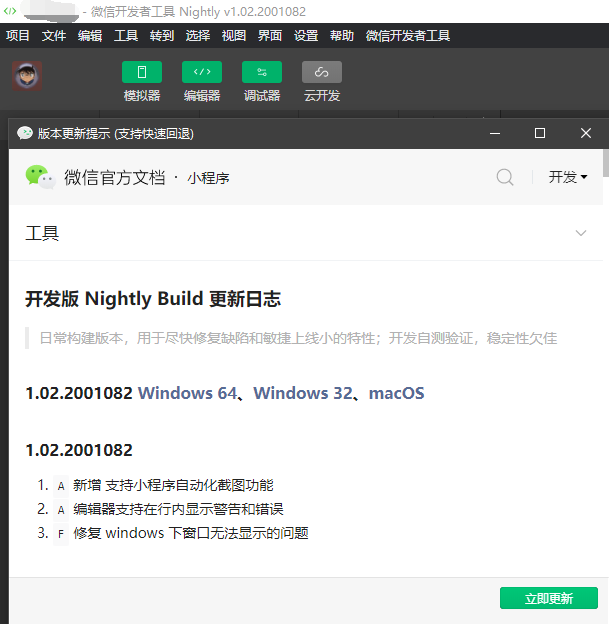Open the 编辑 menu
Viewport: 609px width, 624px height.
(x=90, y=36)
